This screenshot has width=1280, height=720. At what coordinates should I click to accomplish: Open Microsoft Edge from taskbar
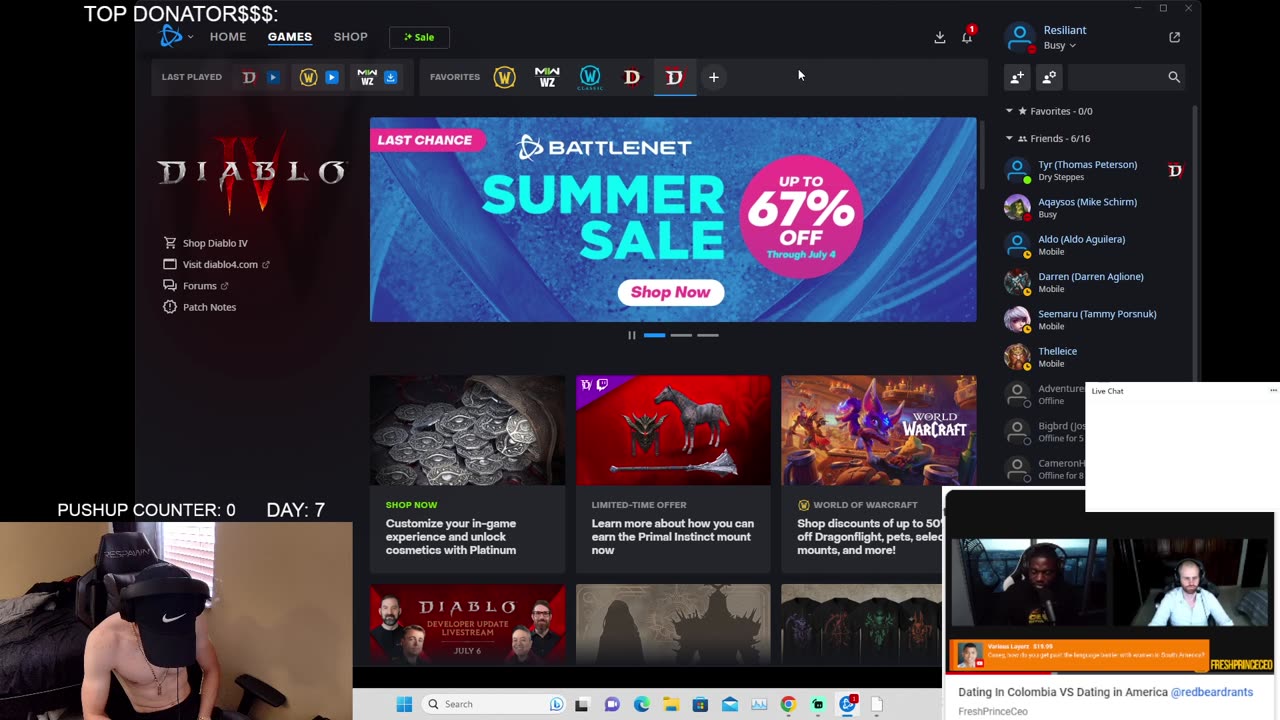click(x=641, y=704)
